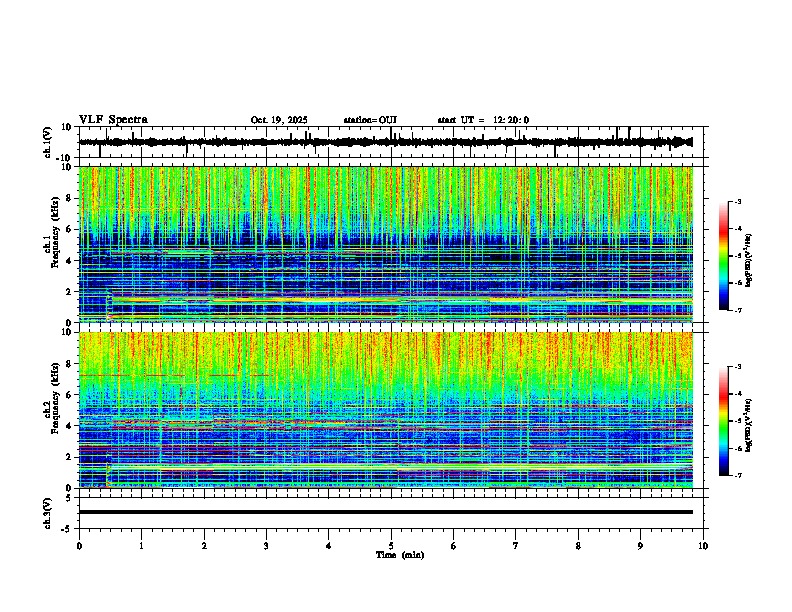Click the "5" tick on ch.3(V) axis
Screen dimensions: 792x612
70,498
